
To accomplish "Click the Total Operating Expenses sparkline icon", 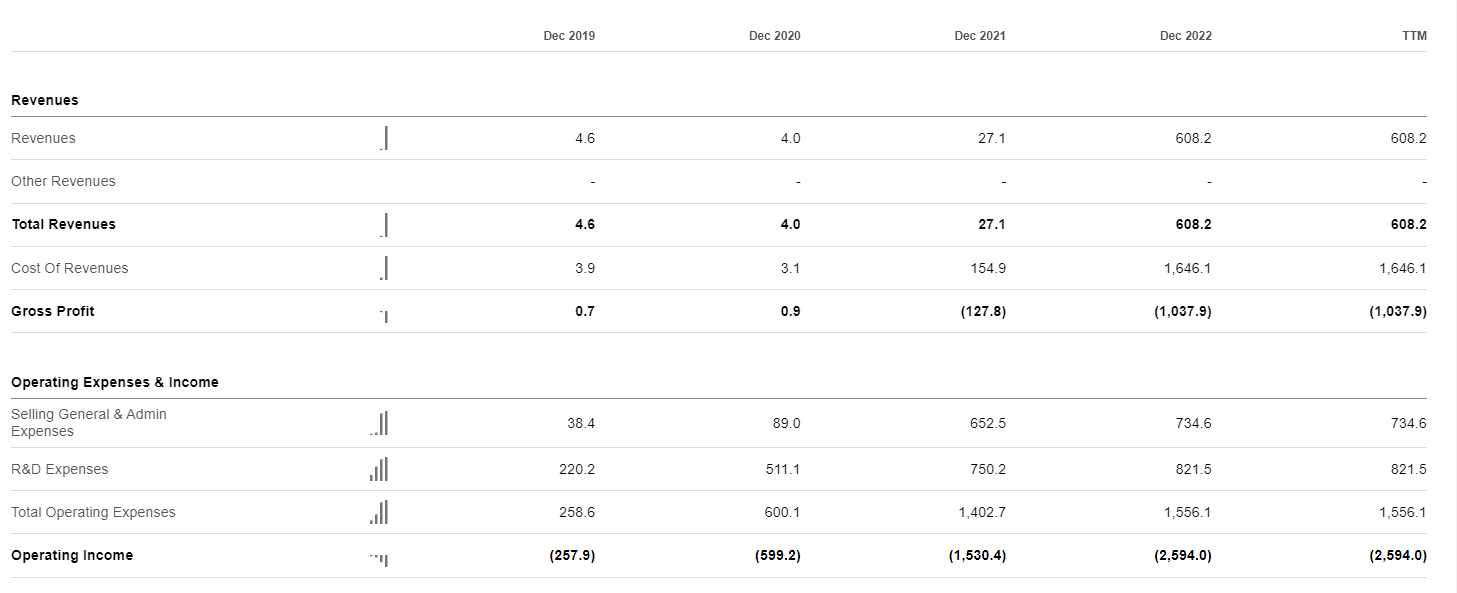I will point(378,512).
